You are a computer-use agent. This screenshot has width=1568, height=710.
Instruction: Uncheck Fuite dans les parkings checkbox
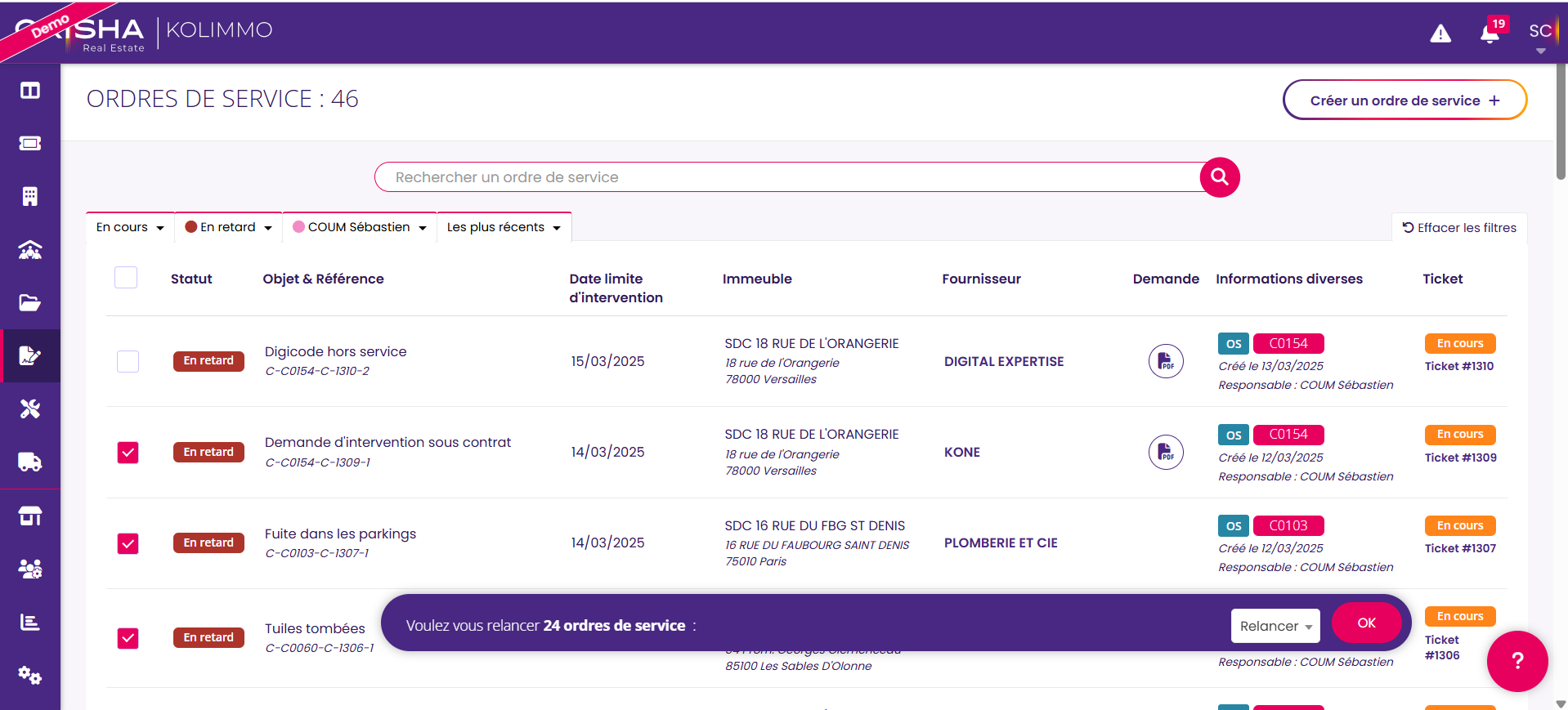[128, 543]
